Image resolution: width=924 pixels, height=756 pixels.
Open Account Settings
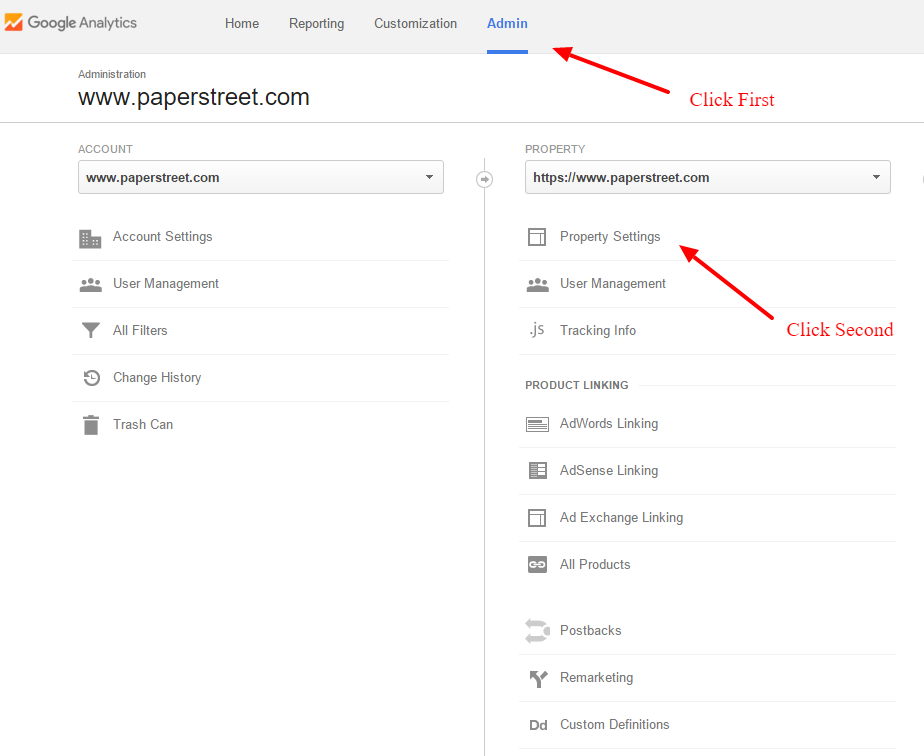163,237
